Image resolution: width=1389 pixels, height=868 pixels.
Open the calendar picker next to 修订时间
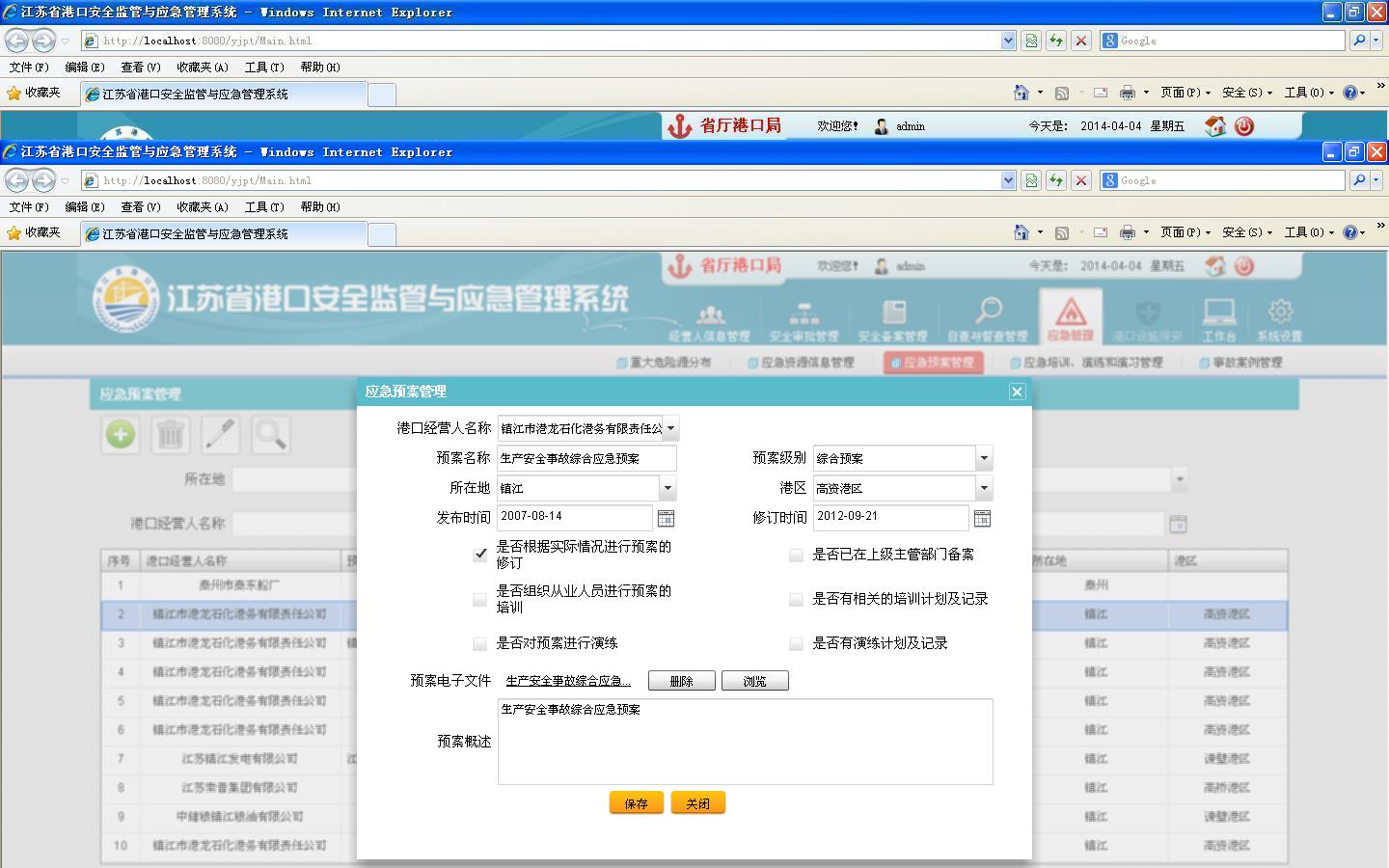(982, 518)
